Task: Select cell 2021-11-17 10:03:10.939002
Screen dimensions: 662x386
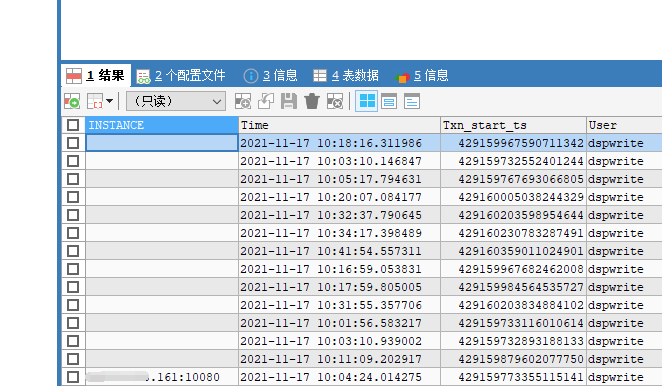Action: click(x=339, y=341)
